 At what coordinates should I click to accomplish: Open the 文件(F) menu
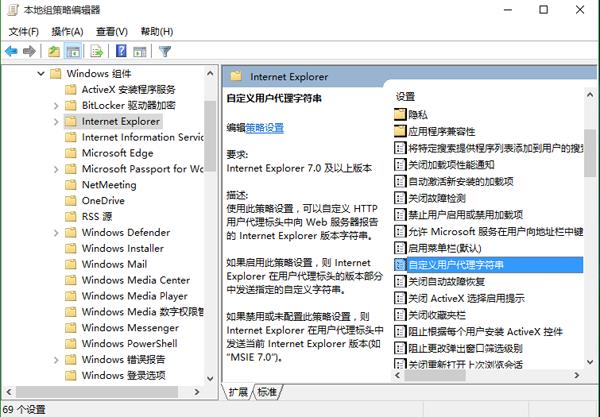pyautogui.click(x=24, y=31)
